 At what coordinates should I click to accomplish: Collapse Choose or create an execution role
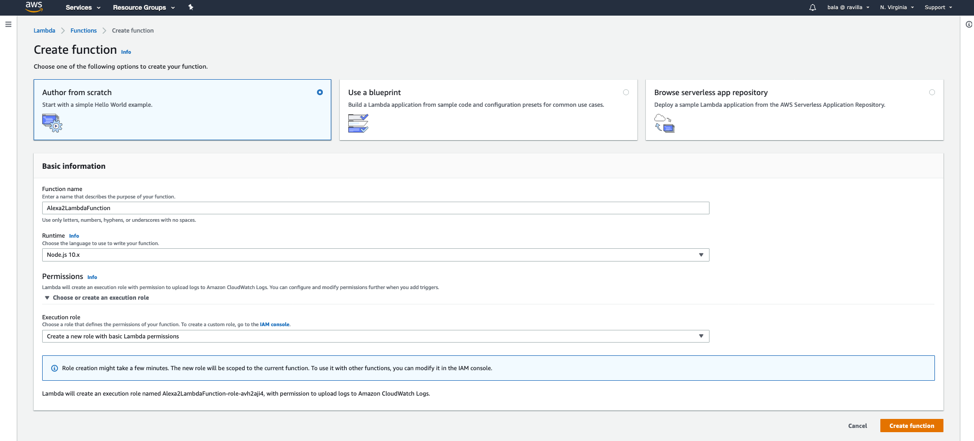[x=96, y=298]
